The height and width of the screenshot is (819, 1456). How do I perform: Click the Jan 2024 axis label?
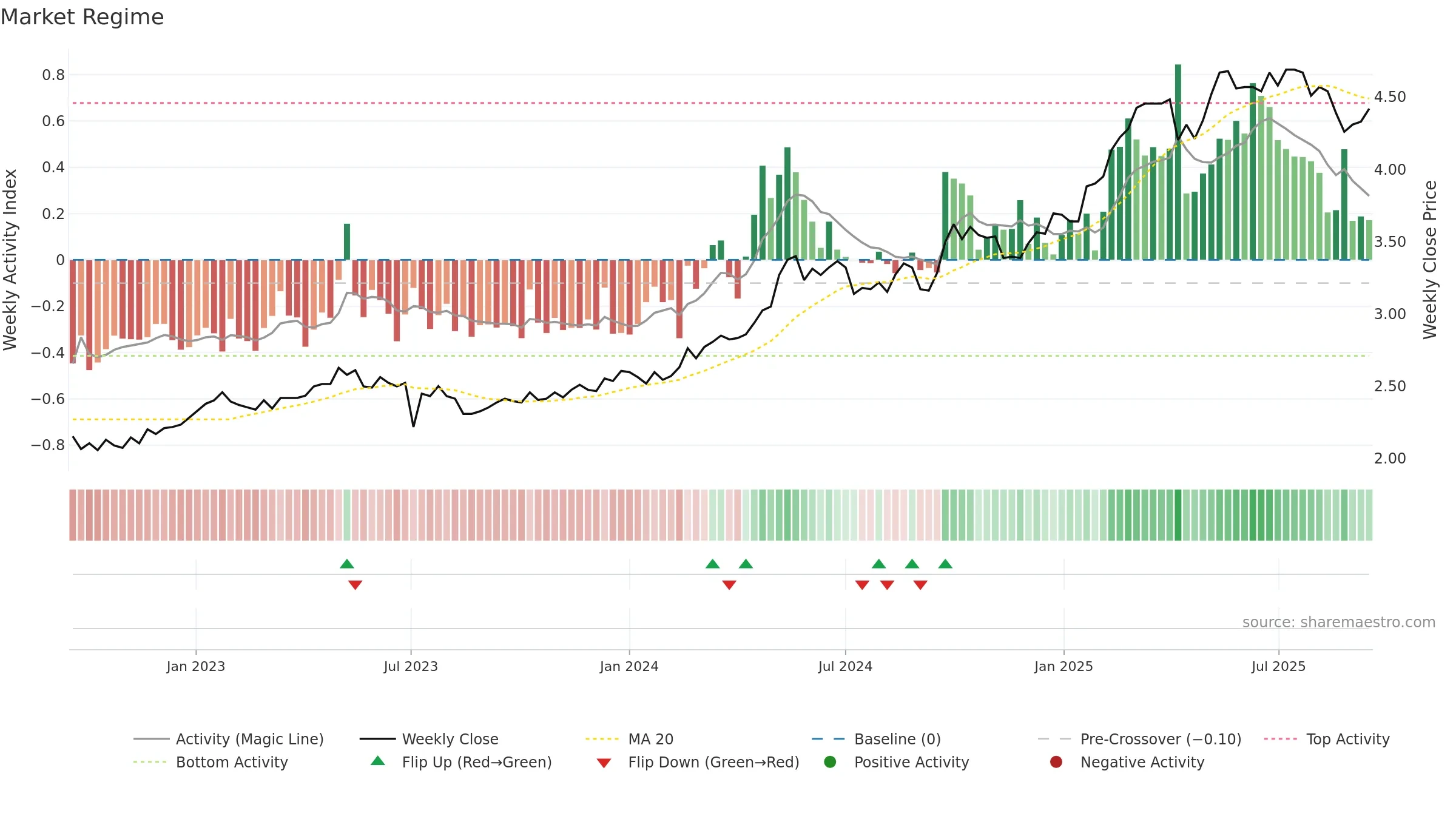pos(629,666)
